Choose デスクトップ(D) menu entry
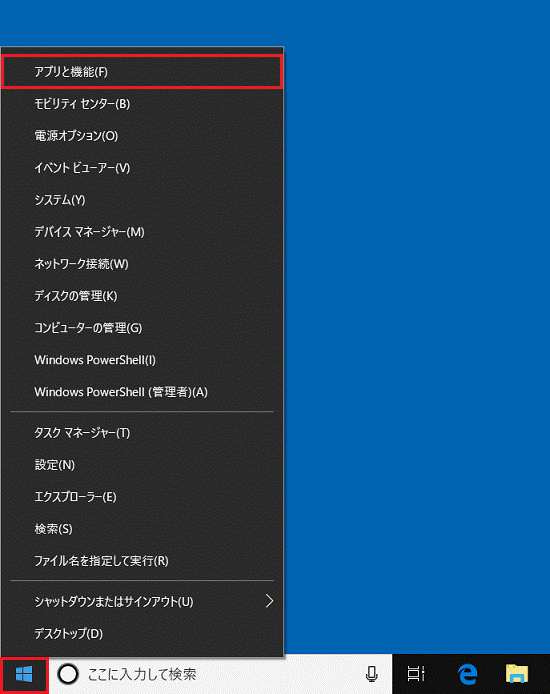Screen dimensions: 550x694 point(142,633)
